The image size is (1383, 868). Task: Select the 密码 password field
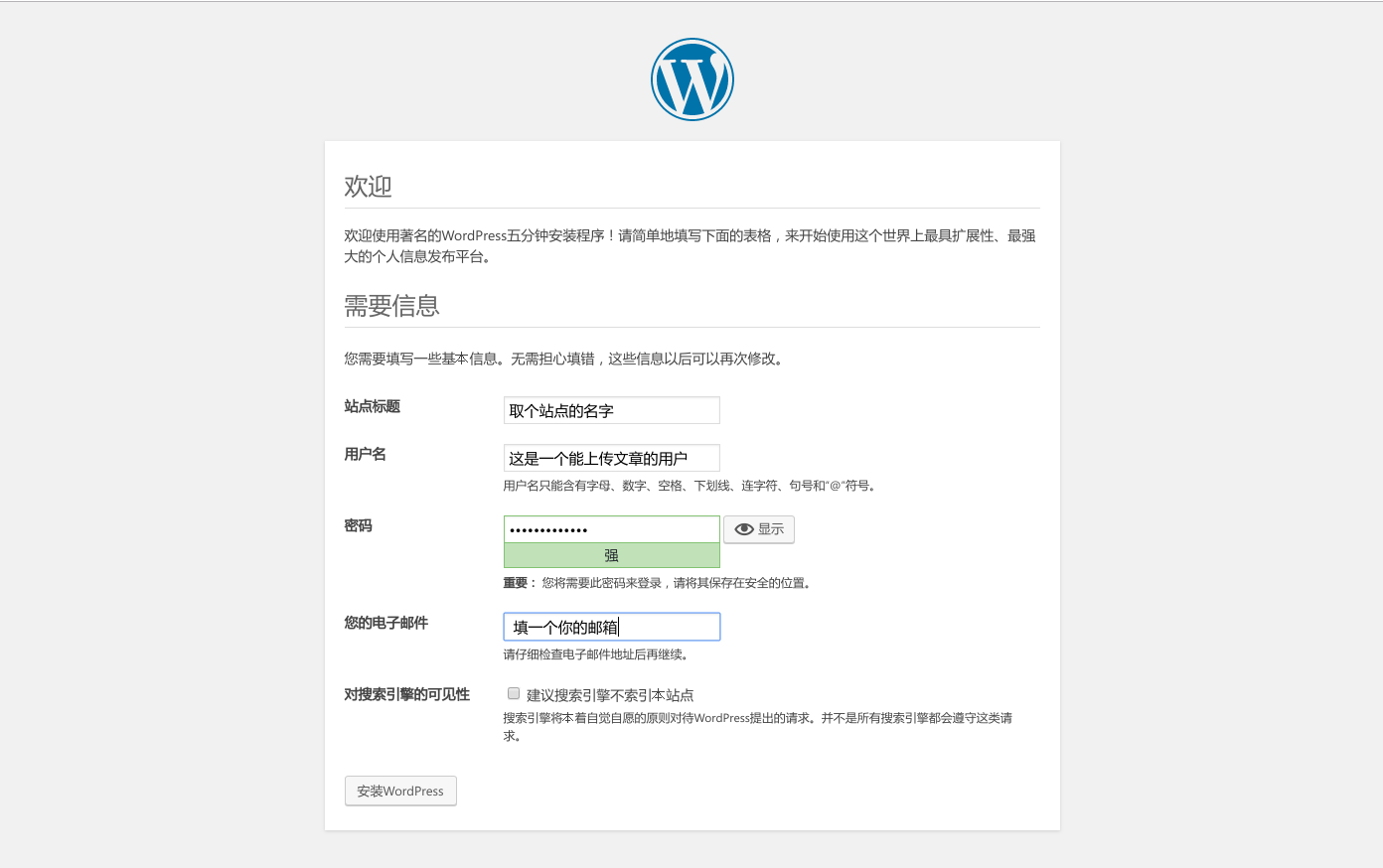[x=611, y=529]
